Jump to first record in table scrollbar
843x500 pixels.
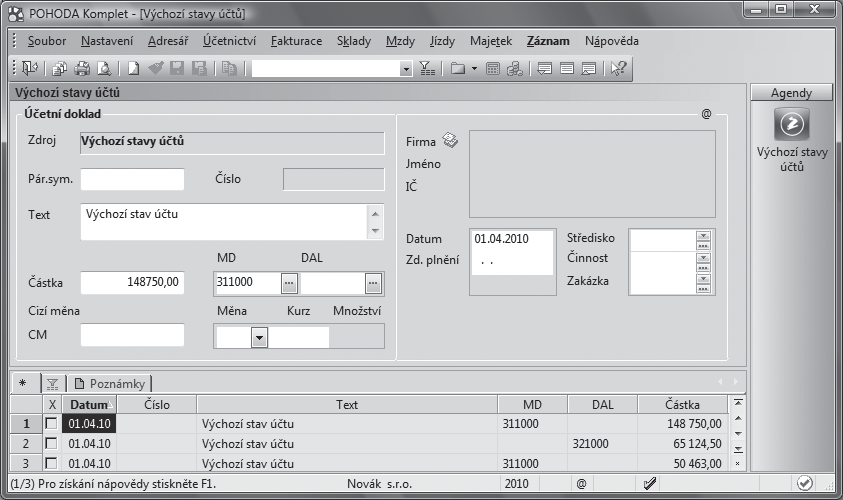point(738,403)
